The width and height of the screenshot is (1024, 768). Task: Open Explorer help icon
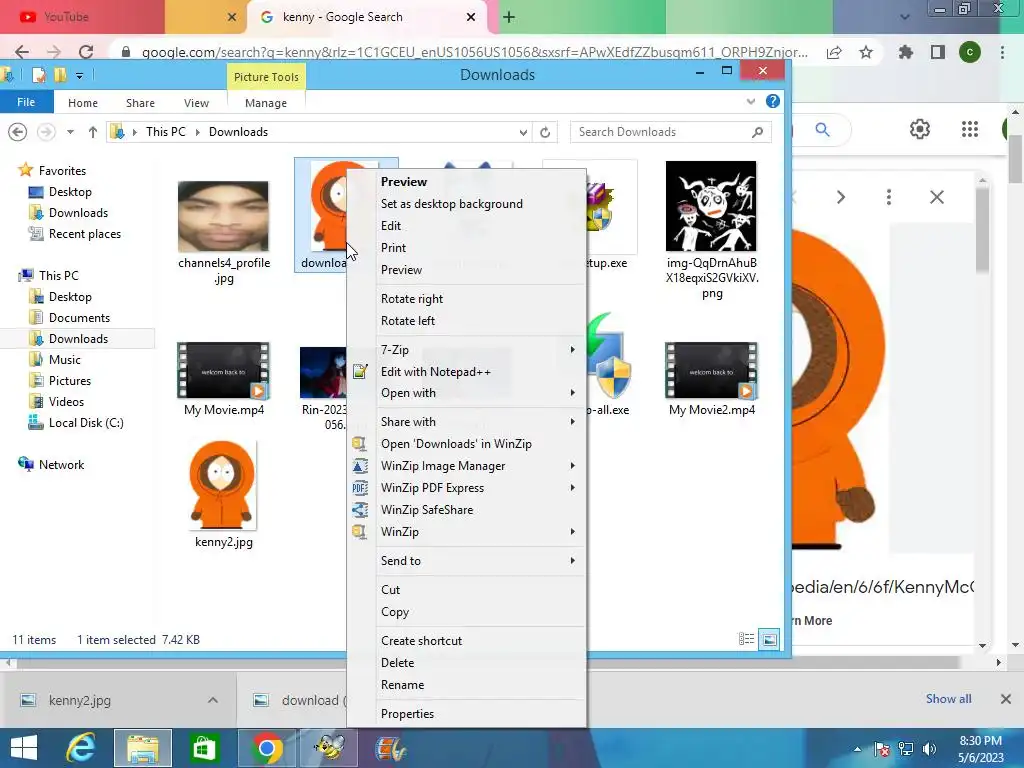point(773,101)
